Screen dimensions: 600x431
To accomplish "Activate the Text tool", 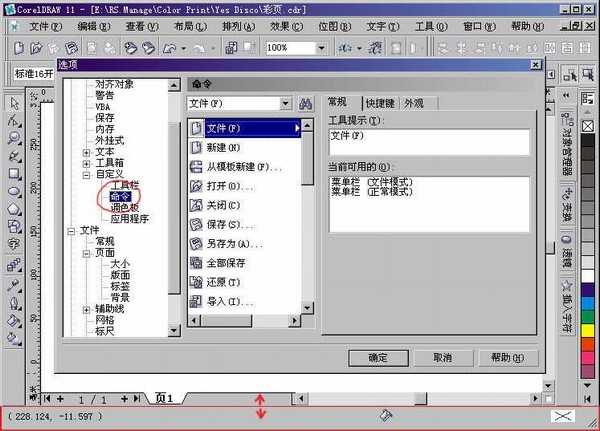I will point(14,244).
